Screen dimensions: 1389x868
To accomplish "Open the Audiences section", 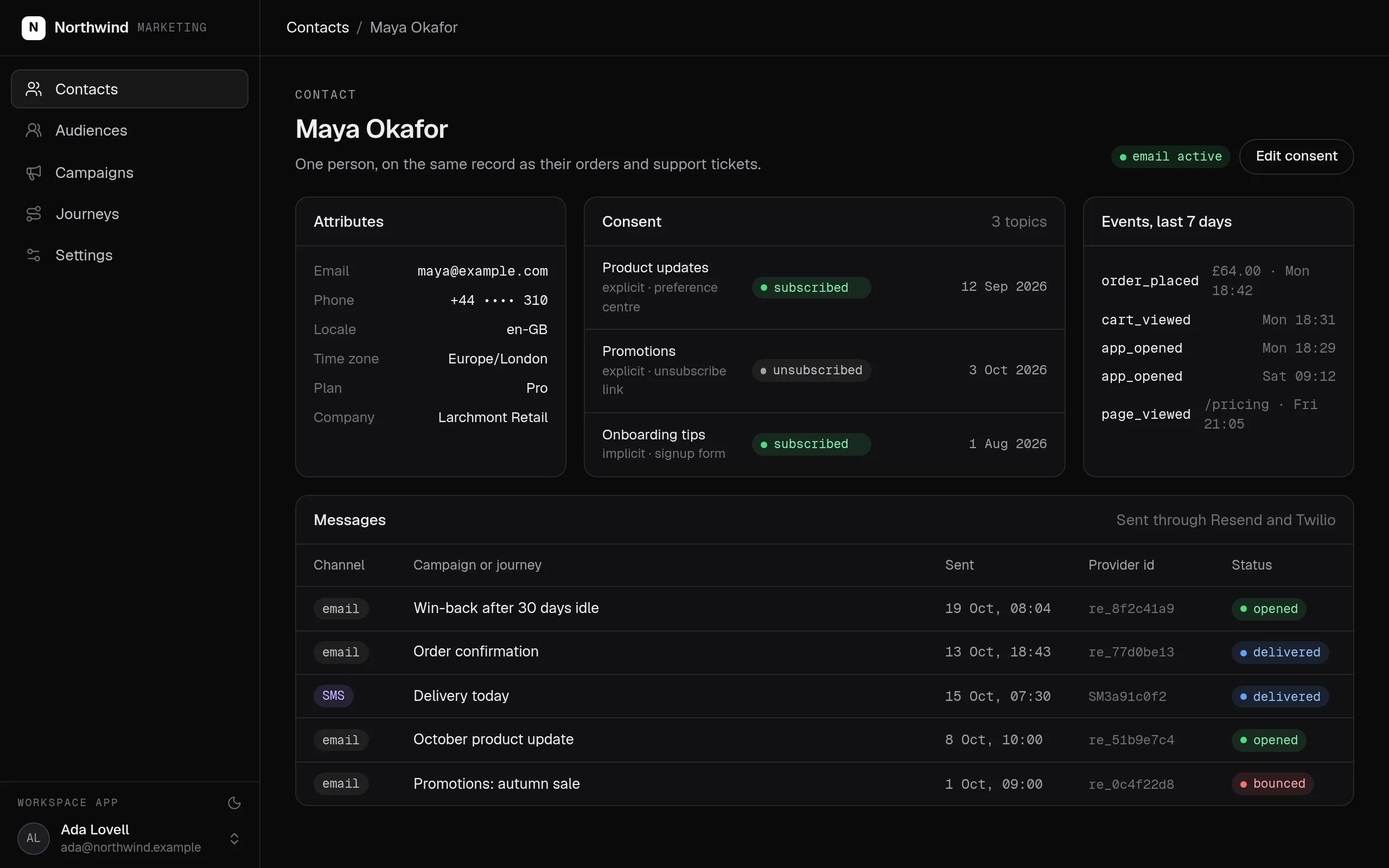I will (130, 130).
